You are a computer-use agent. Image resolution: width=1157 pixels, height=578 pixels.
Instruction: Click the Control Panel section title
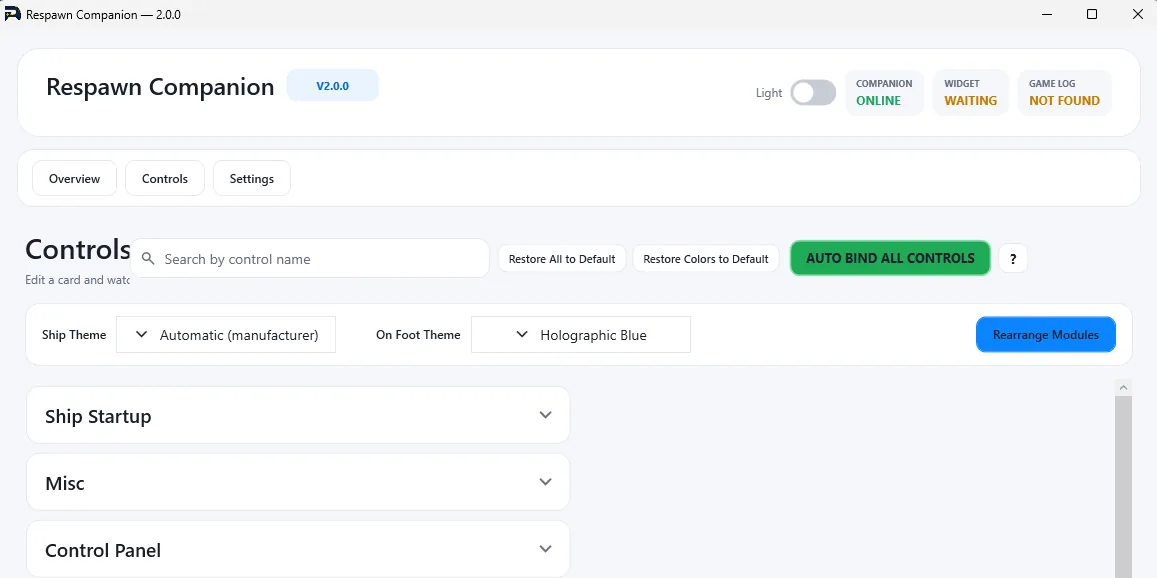(103, 551)
